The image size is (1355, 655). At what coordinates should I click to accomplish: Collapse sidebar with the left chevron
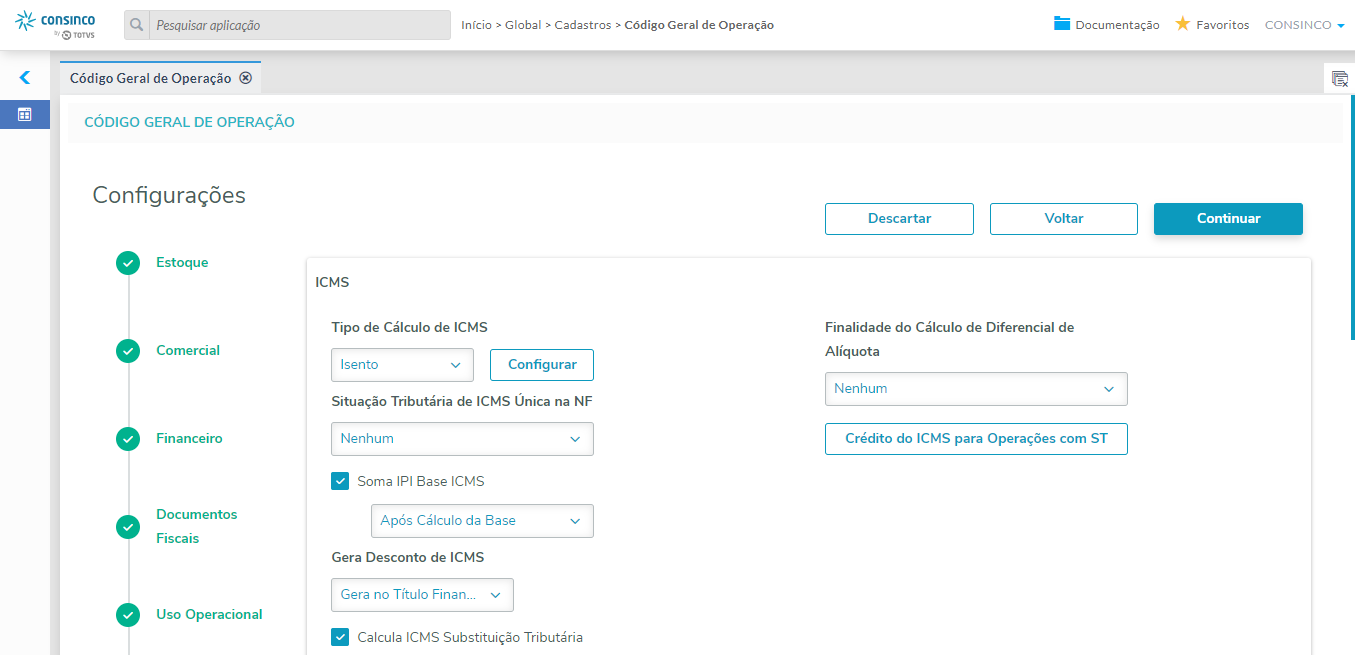coord(25,77)
